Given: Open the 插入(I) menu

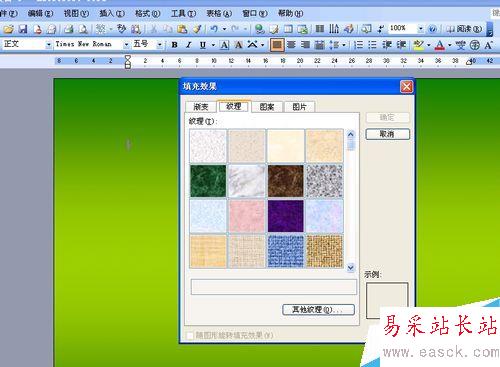Looking at the screenshot, I should point(112,14).
